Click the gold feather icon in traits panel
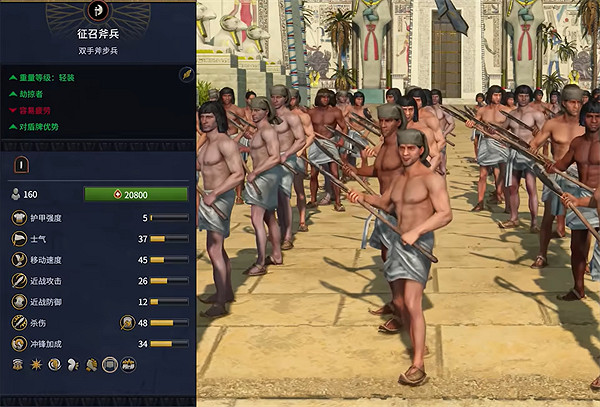The image size is (600, 407). (x=187, y=75)
